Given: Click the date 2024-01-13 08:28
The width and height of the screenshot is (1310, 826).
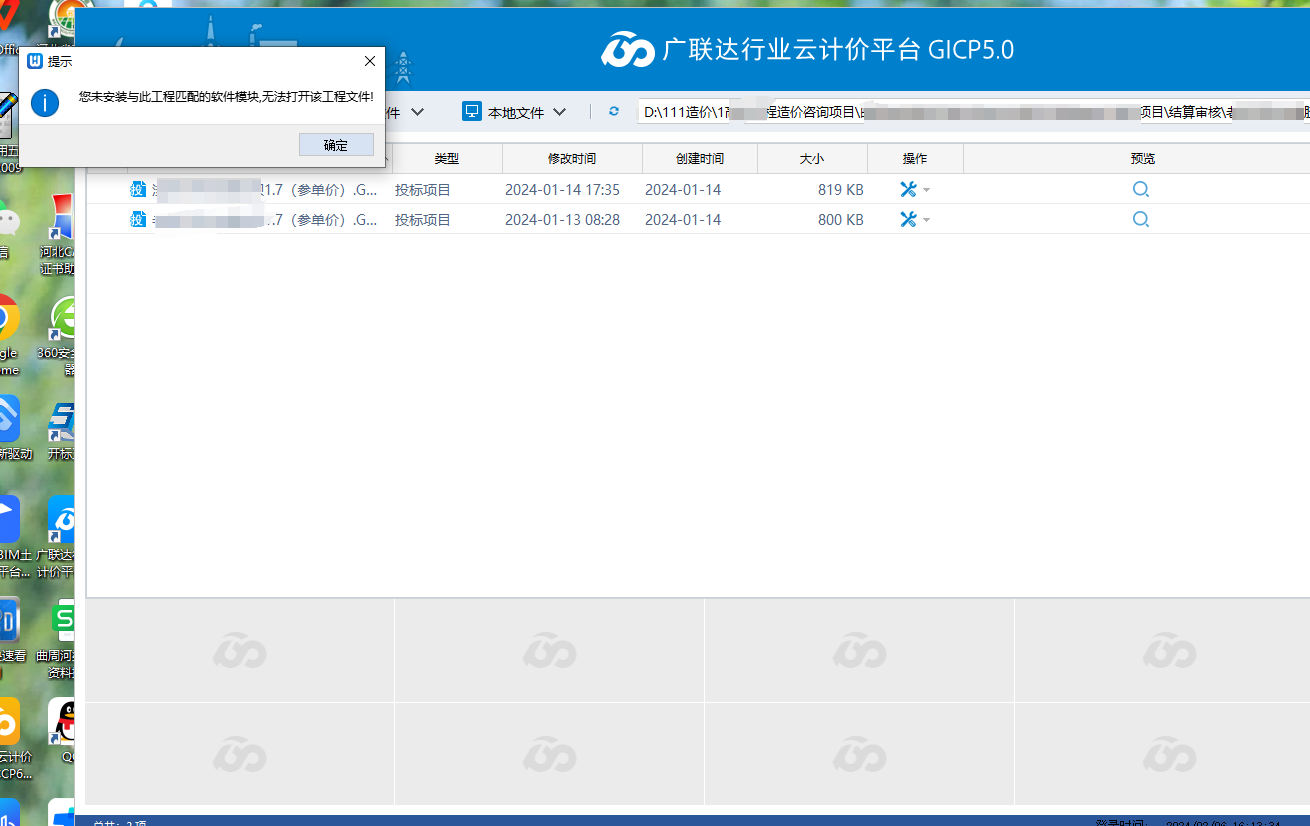Looking at the screenshot, I should click(562, 219).
